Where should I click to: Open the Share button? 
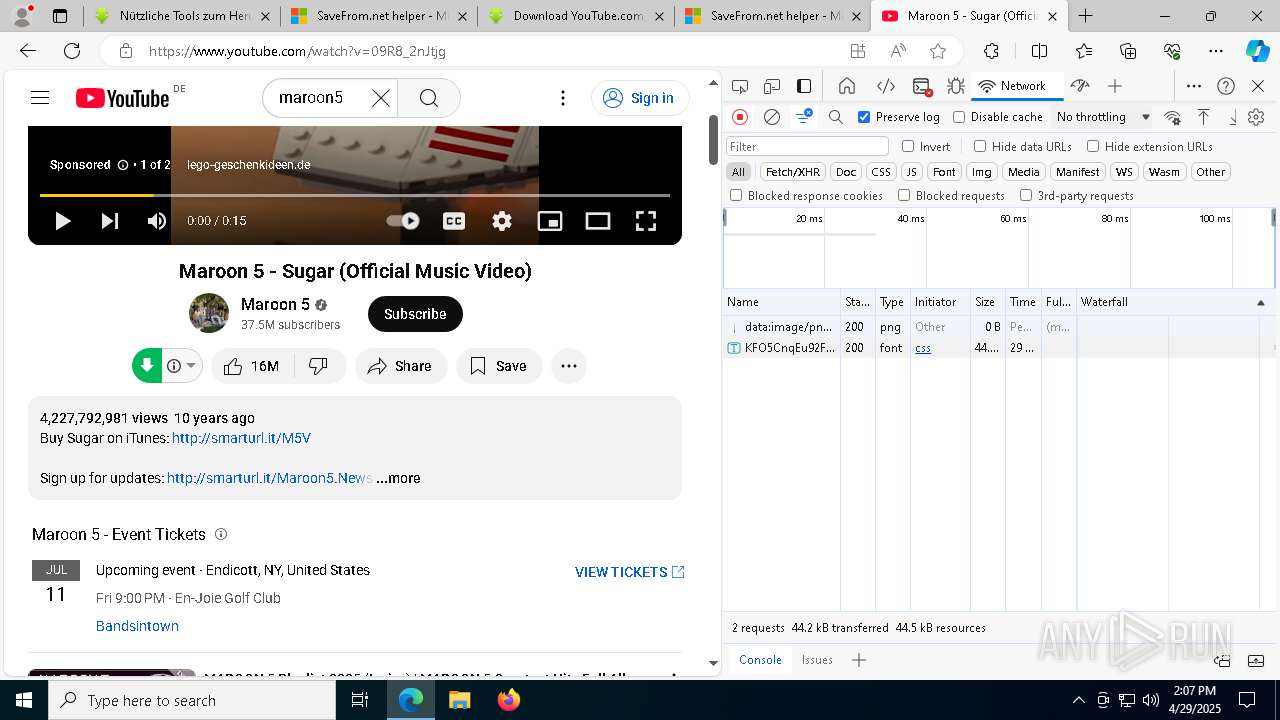[399, 366]
